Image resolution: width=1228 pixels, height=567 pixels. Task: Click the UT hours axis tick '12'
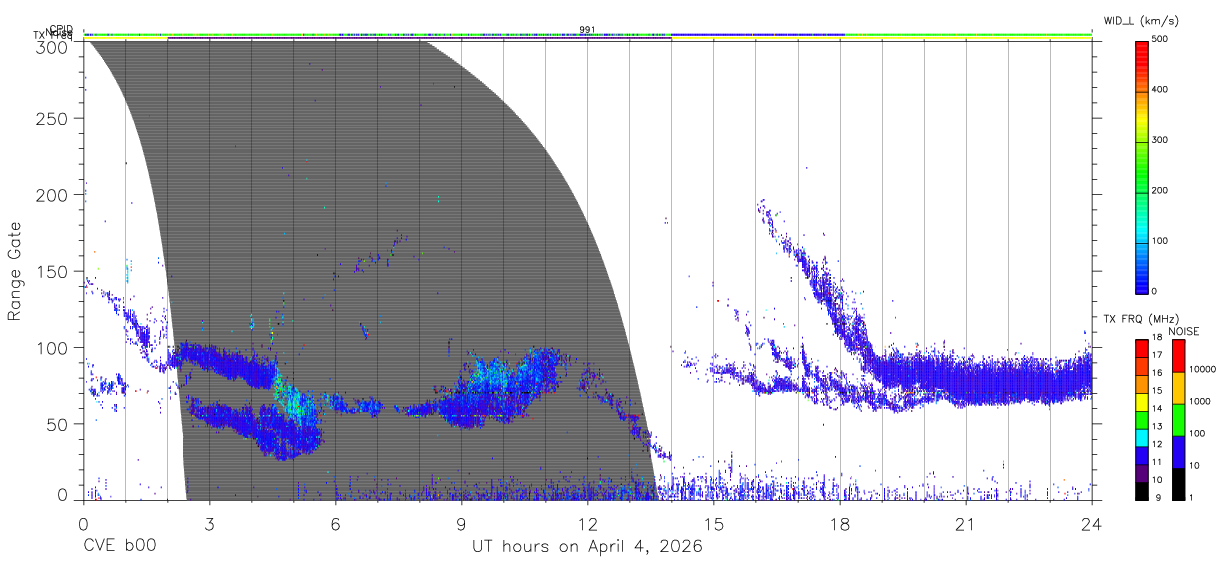587,524
